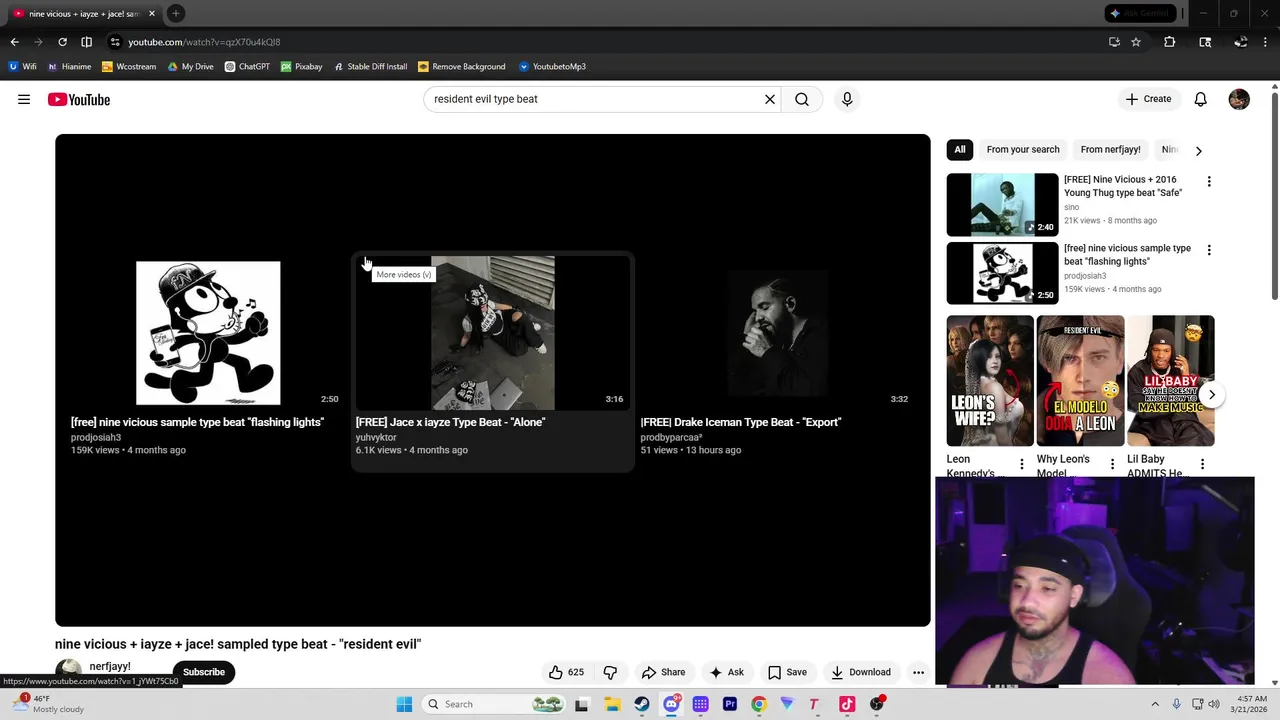1280x720 pixels.
Task: Play endscreen Drake Iceman 'Export' video
Action: tap(777, 333)
